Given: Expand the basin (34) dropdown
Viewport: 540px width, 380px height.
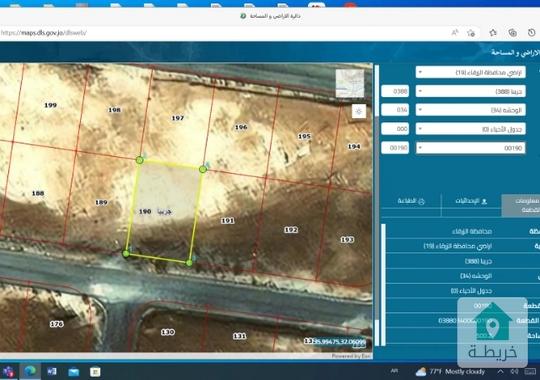Looking at the screenshot, I should [x=470, y=110].
